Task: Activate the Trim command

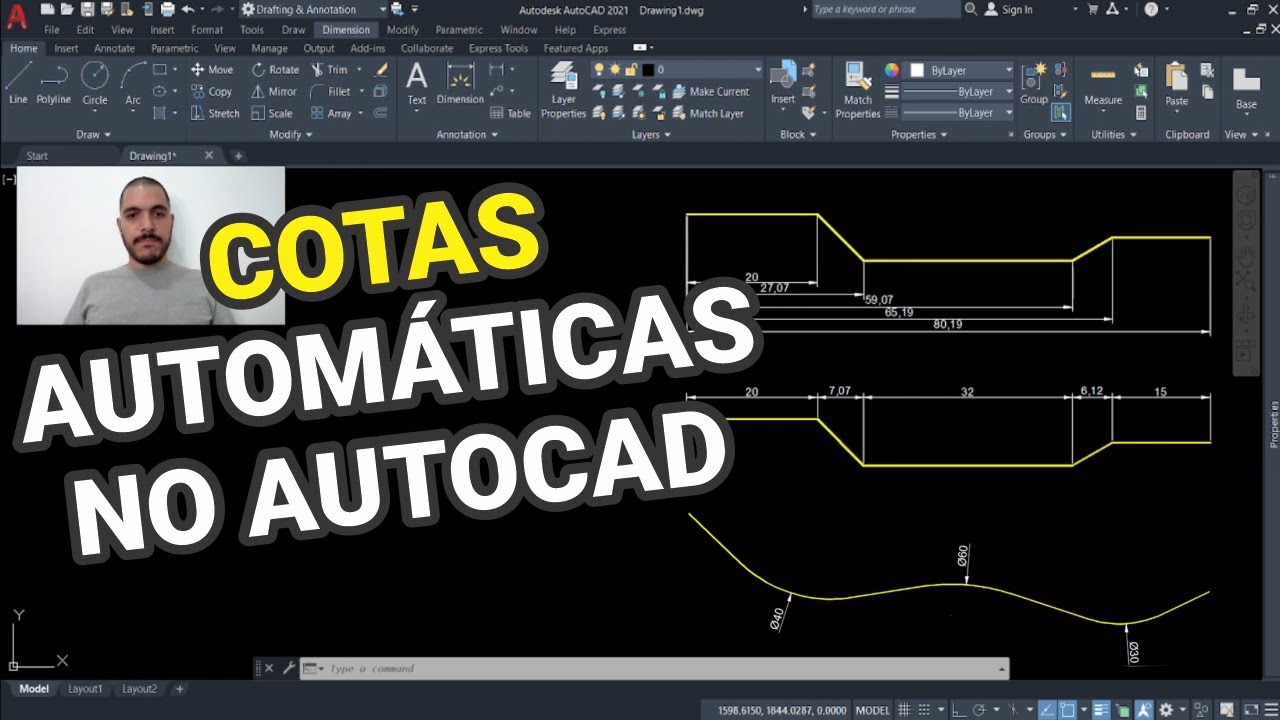Action: tap(329, 70)
